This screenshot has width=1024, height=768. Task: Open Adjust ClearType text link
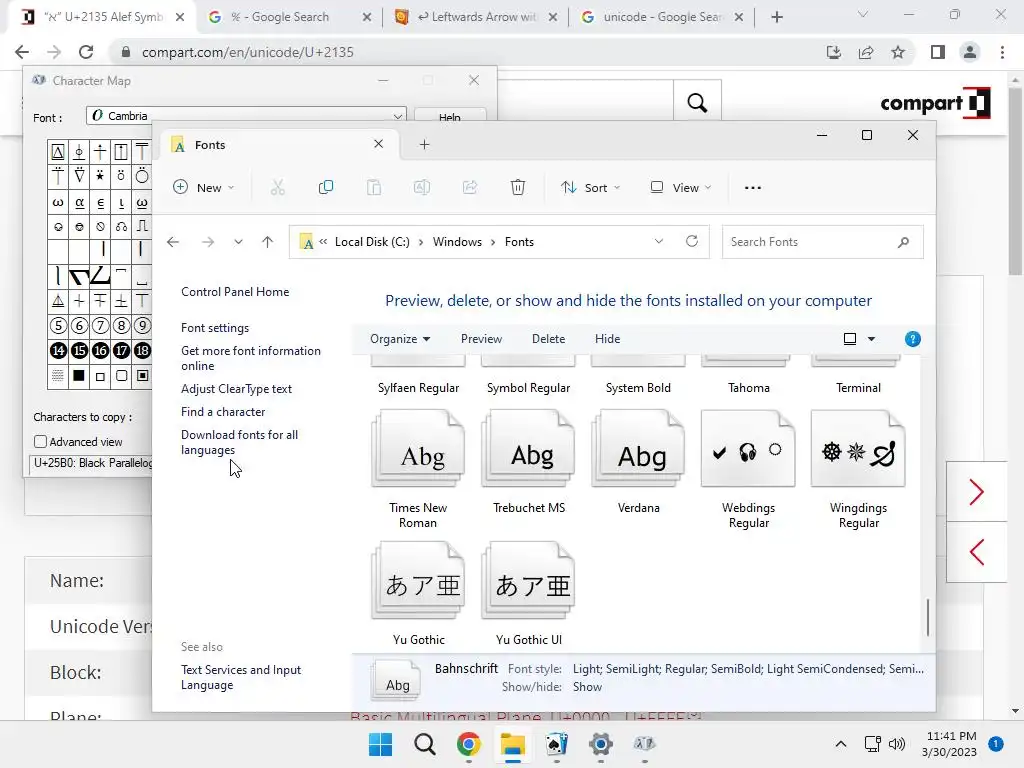236,389
